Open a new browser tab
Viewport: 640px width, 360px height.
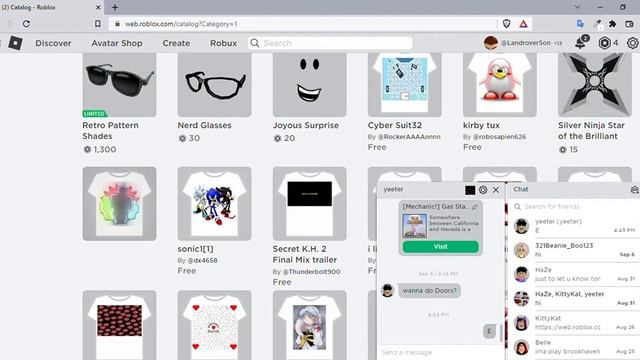tap(115, 7)
